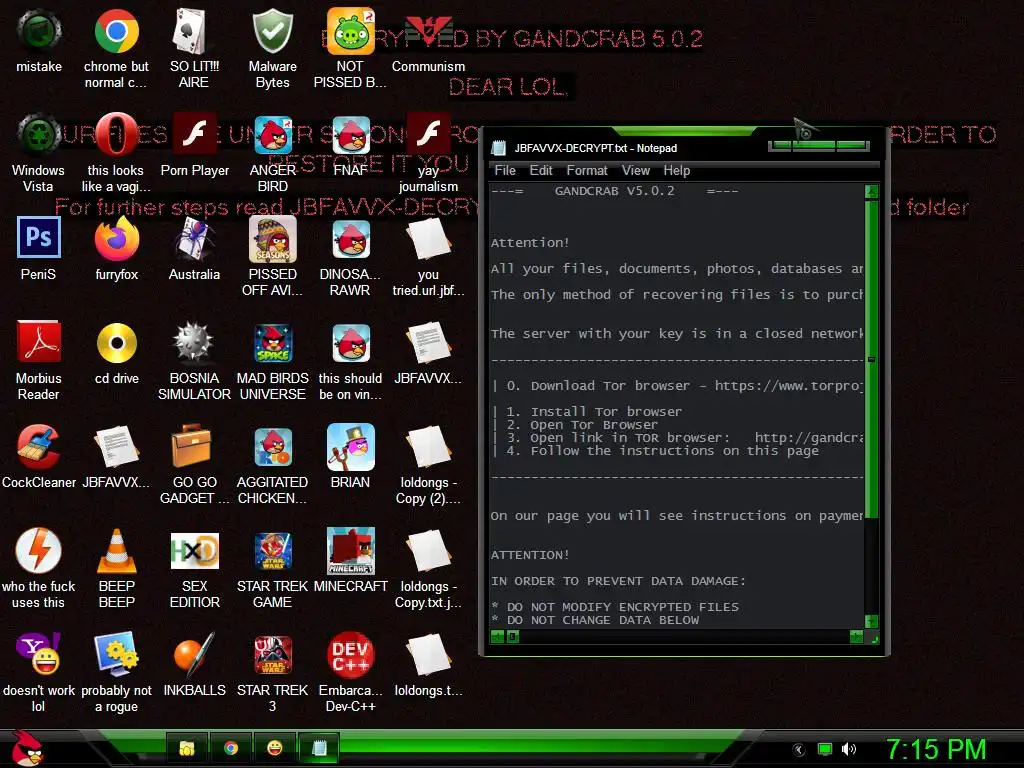Viewport: 1024px width, 768px height.
Task: Open the 'loldongs.t...' file icon
Action: click(428, 654)
